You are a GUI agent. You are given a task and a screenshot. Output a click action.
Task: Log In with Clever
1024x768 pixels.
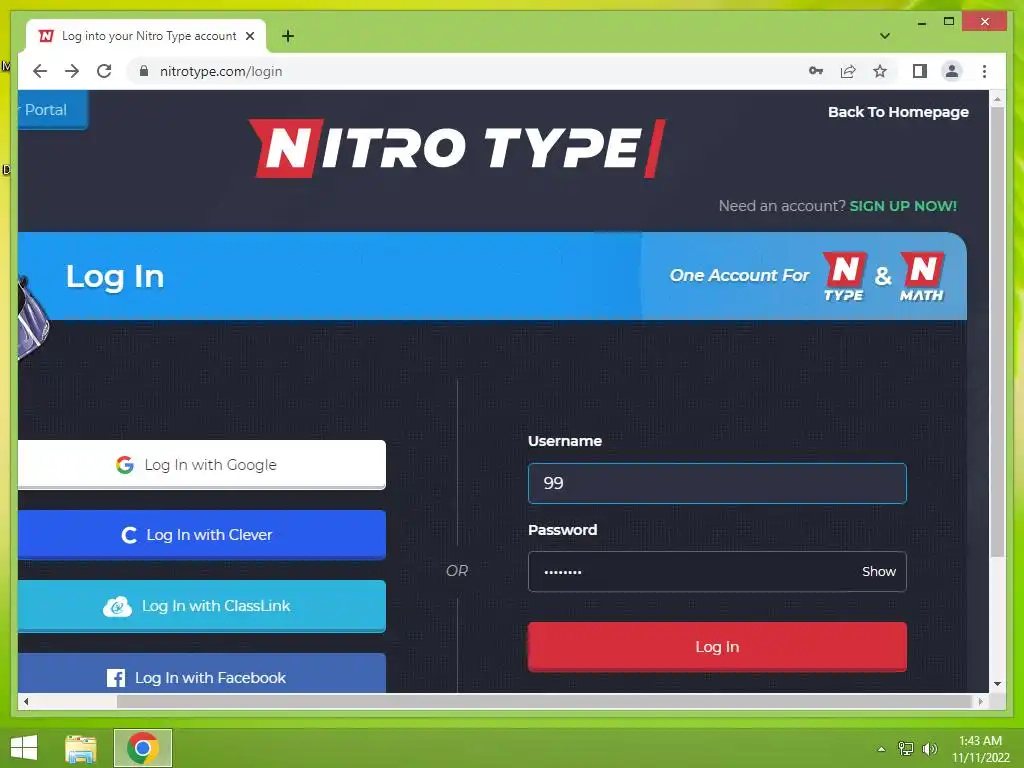[x=202, y=535]
